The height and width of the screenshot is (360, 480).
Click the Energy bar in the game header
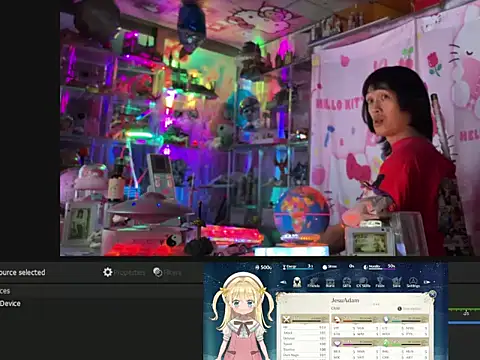(x=298, y=267)
